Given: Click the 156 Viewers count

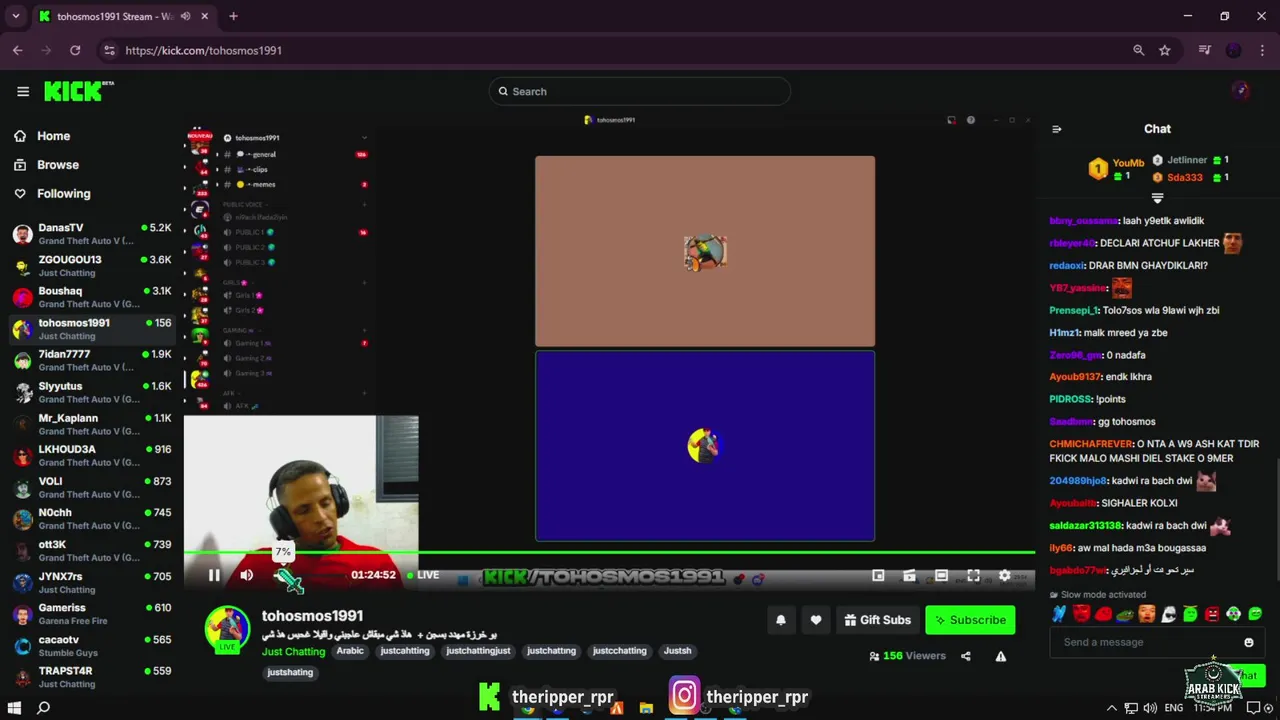Looking at the screenshot, I should coord(907,656).
